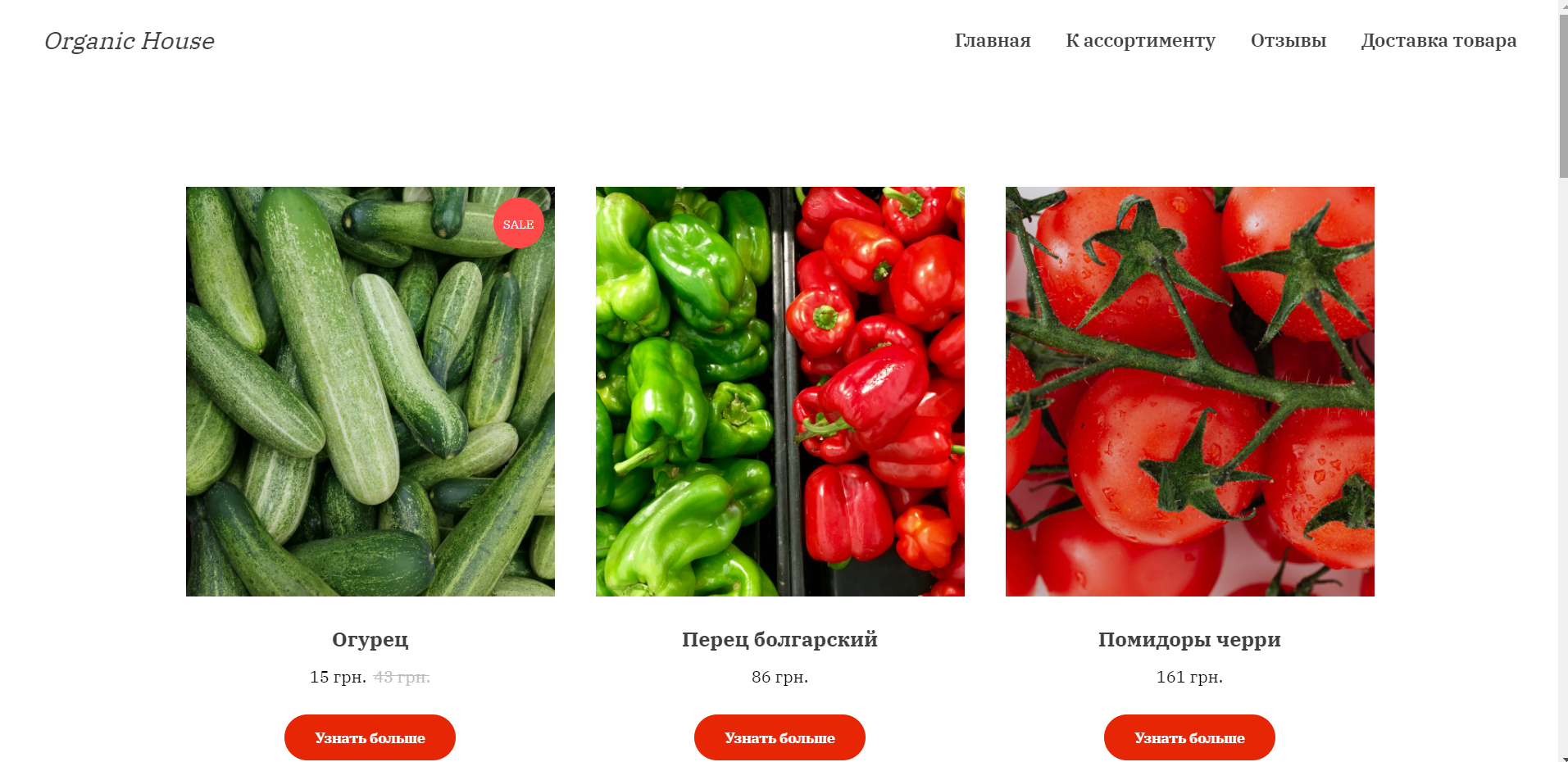Click the Перец болгарский product title
1568x762 pixels.
tap(779, 640)
